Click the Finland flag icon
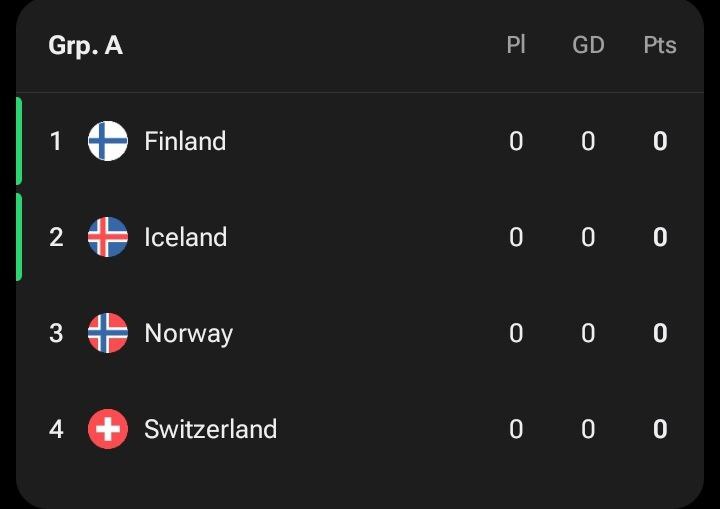The height and width of the screenshot is (509, 720). [x=108, y=141]
